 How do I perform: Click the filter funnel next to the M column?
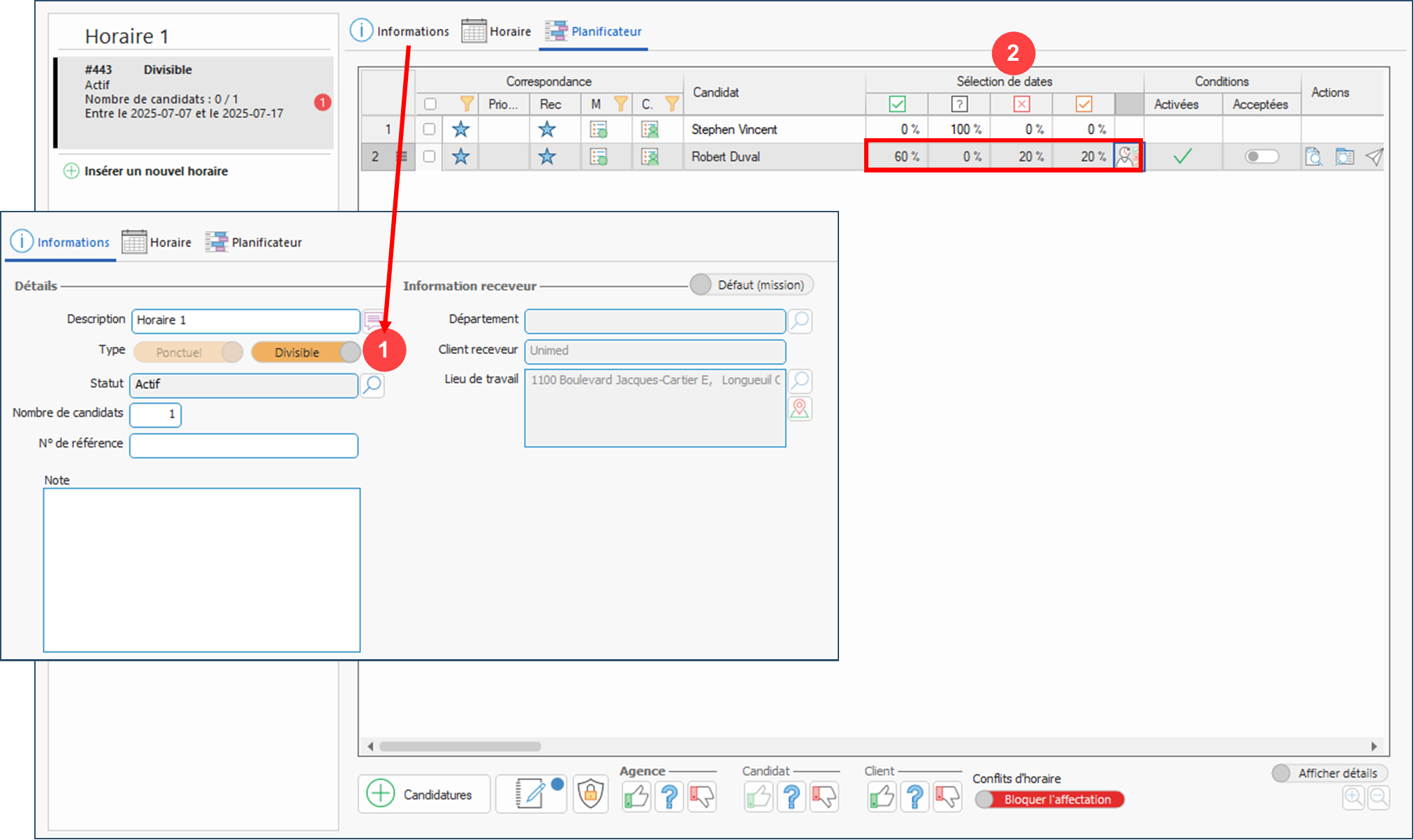(620, 104)
